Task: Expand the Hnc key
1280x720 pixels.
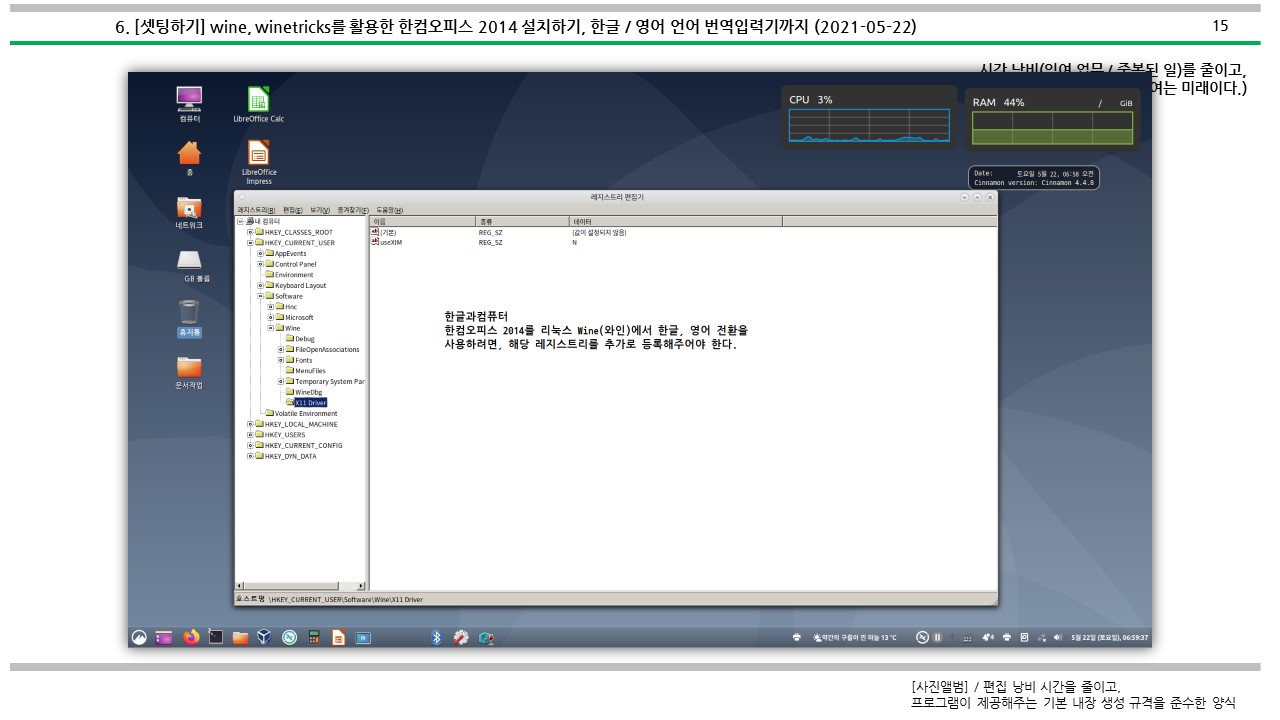Action: point(270,307)
